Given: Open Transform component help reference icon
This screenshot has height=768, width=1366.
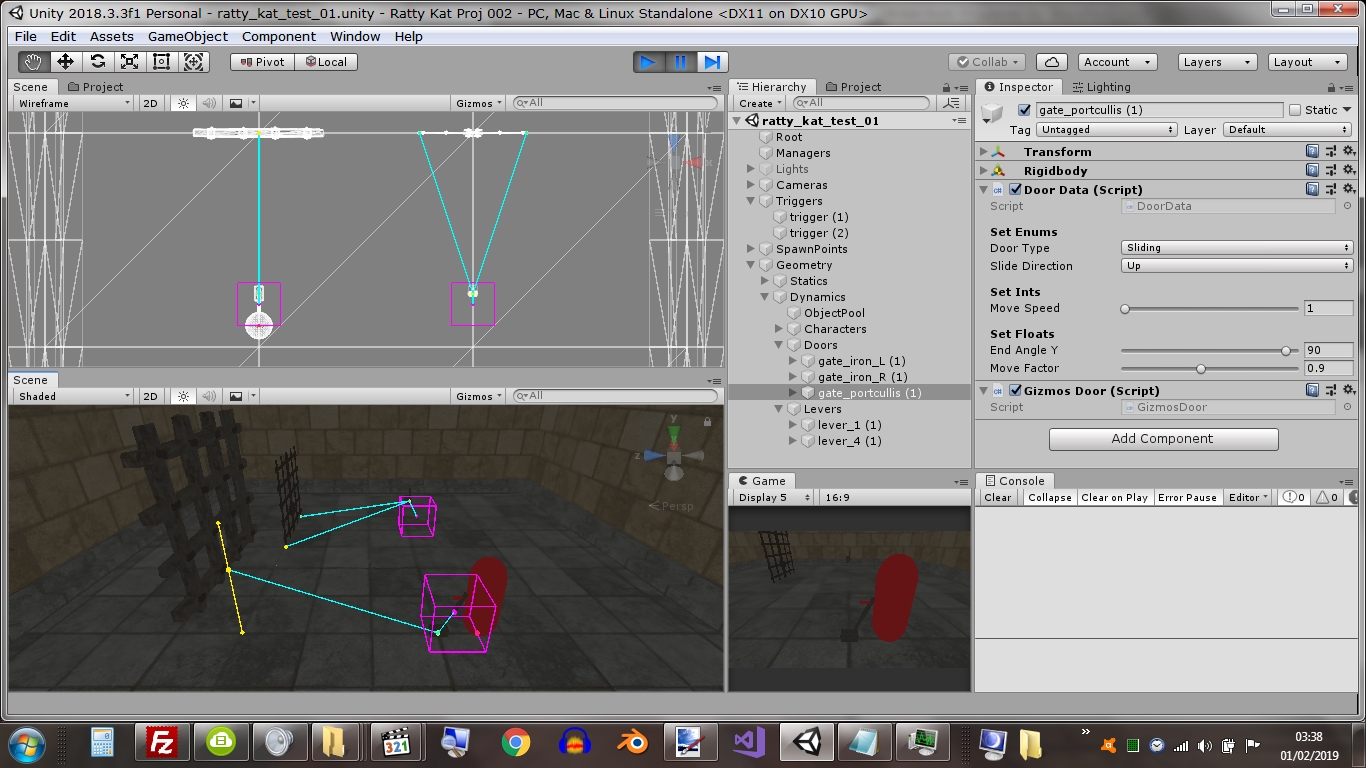Looking at the screenshot, I should pos(1312,152).
